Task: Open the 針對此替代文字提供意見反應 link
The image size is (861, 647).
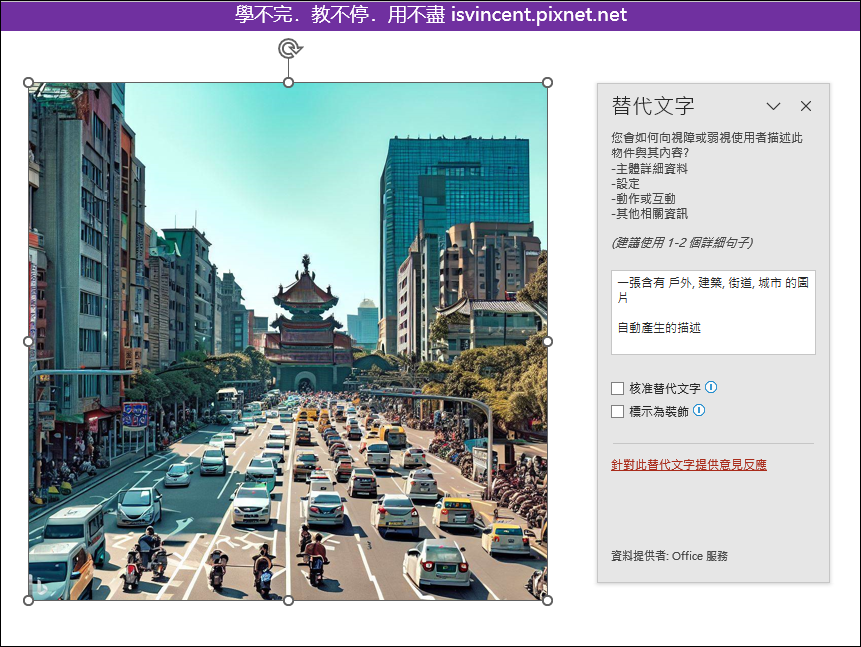Action: [x=689, y=465]
